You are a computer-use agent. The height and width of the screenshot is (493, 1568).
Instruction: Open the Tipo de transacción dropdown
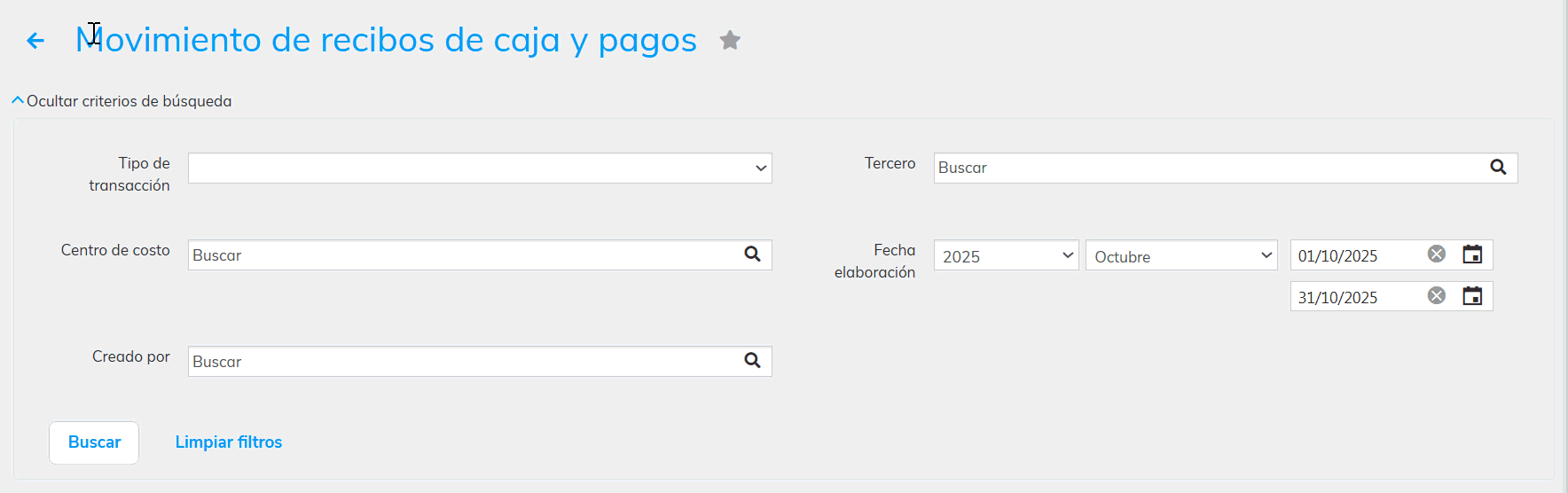(480, 168)
